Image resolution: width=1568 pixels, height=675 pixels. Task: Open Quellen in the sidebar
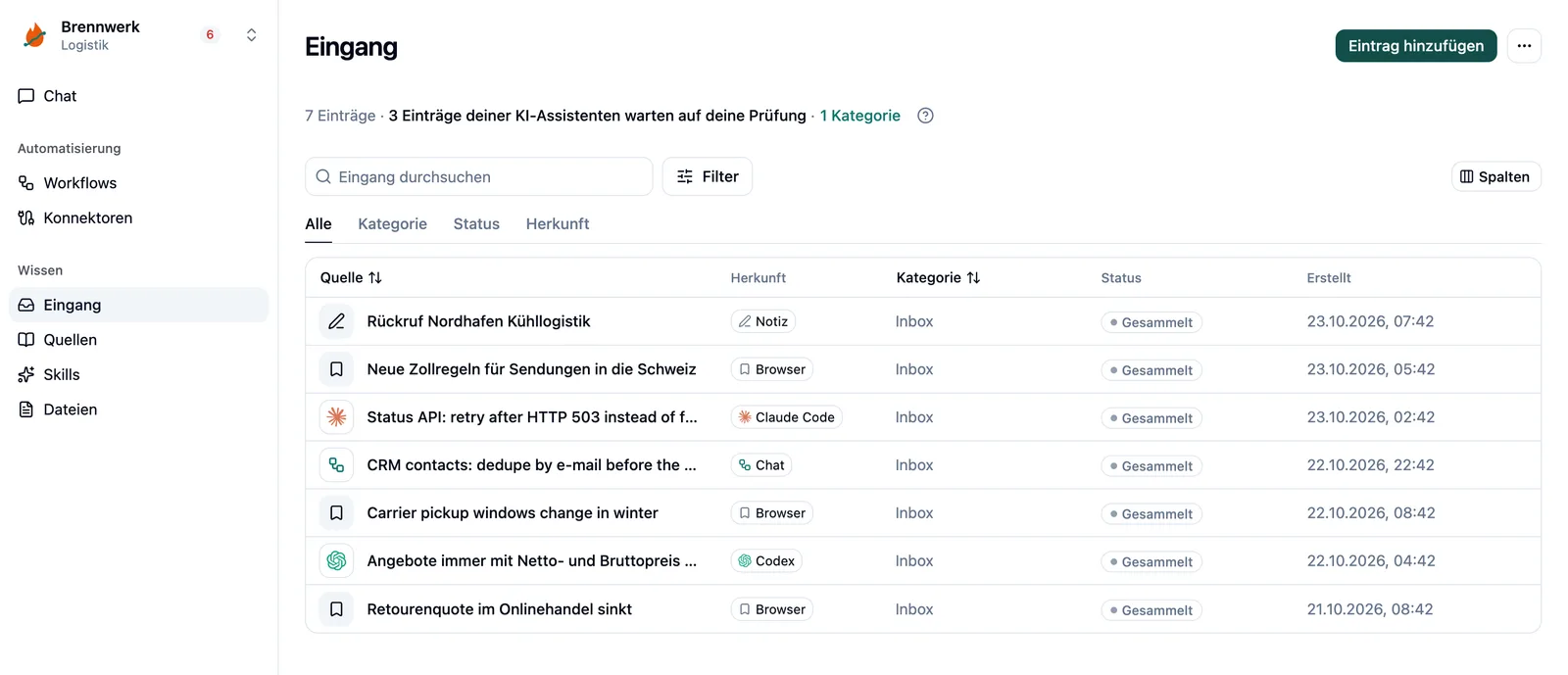coord(138,340)
